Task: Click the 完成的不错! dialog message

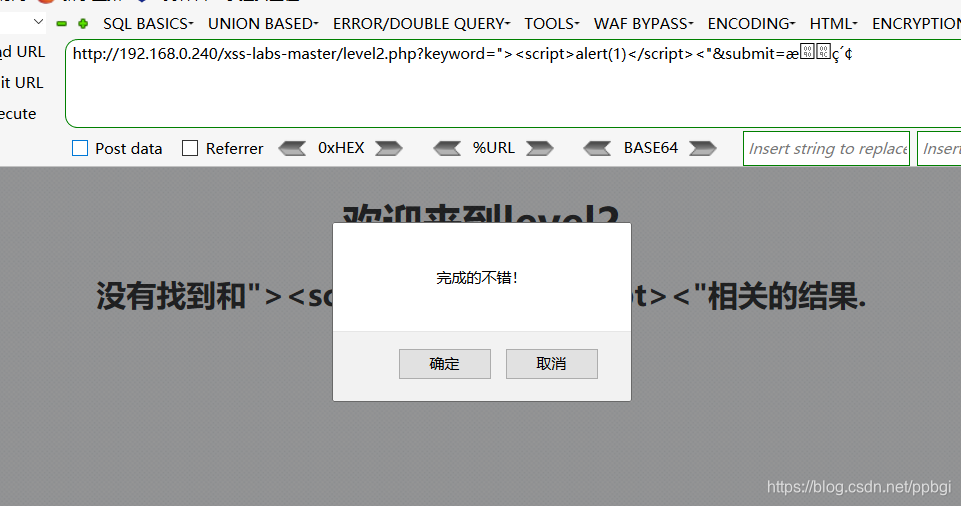Action: pyautogui.click(x=477, y=278)
